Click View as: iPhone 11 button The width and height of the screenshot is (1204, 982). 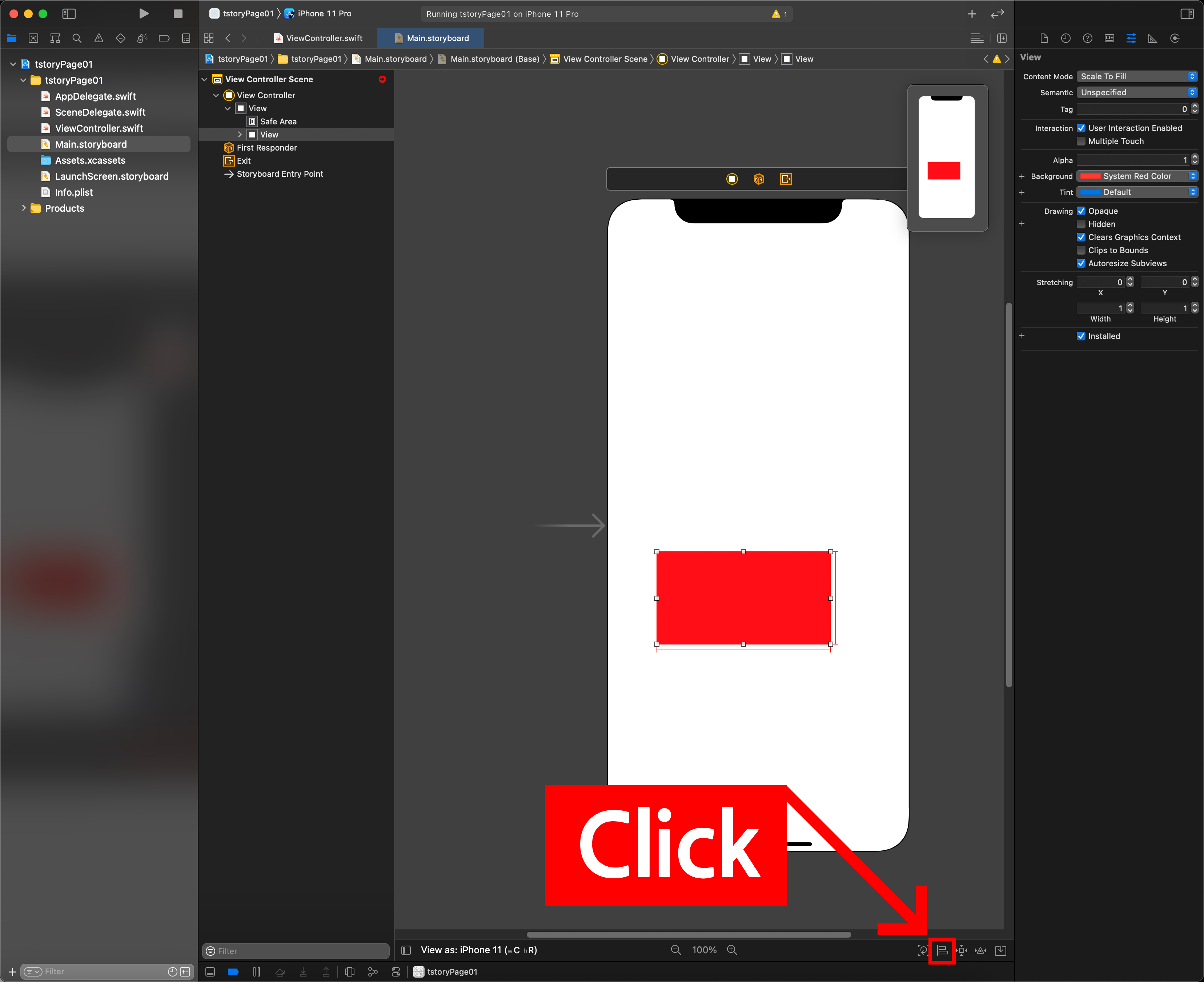coord(478,950)
